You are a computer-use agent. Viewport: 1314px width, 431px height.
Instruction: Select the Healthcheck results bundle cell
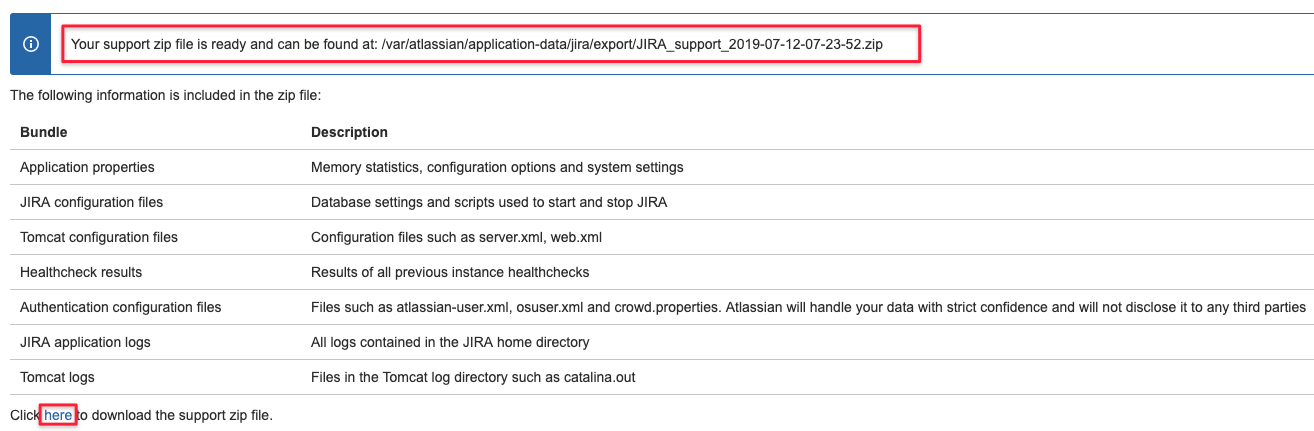click(x=81, y=272)
